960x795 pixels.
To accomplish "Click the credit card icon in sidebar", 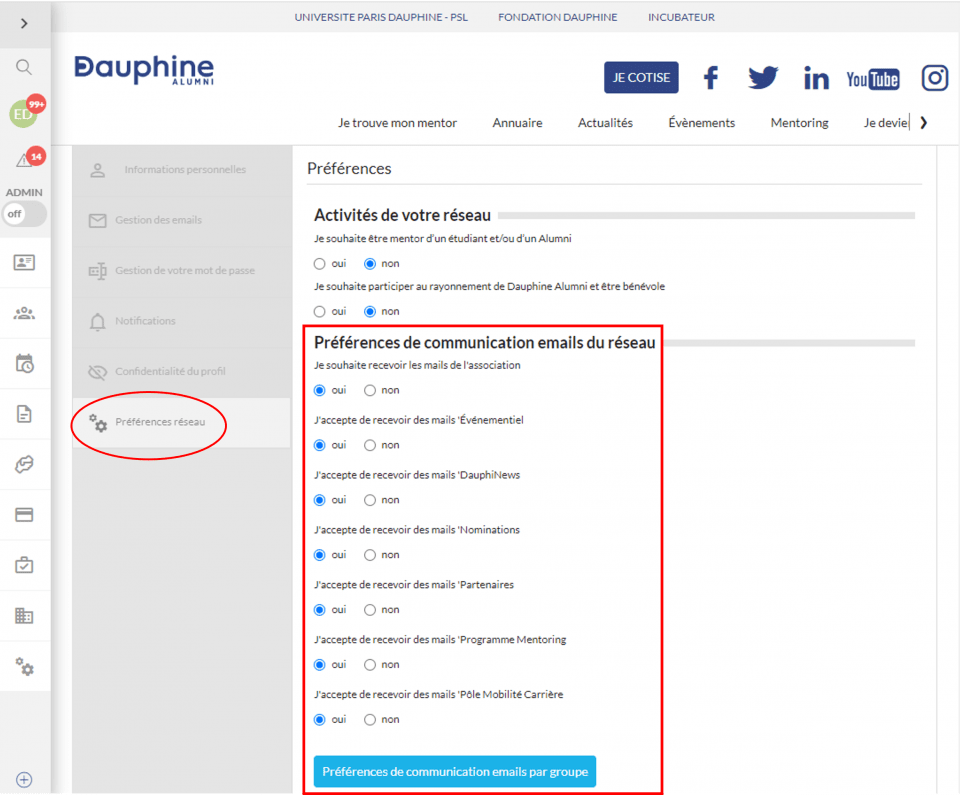I will point(24,515).
